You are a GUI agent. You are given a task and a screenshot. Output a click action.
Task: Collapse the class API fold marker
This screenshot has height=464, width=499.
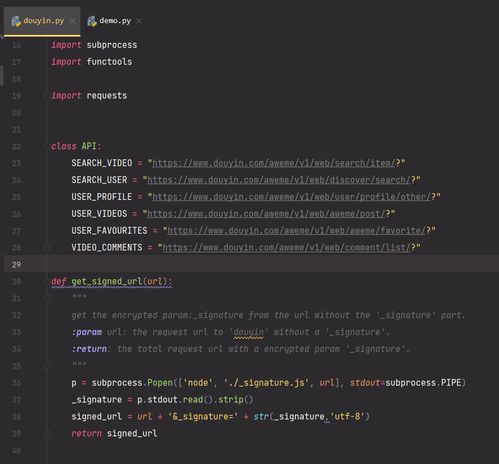click(46, 146)
